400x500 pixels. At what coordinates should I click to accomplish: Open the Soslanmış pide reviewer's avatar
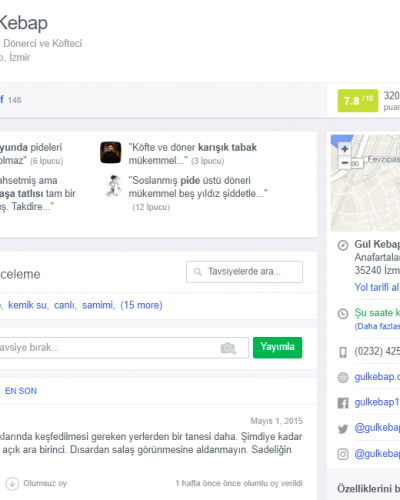[113, 186]
